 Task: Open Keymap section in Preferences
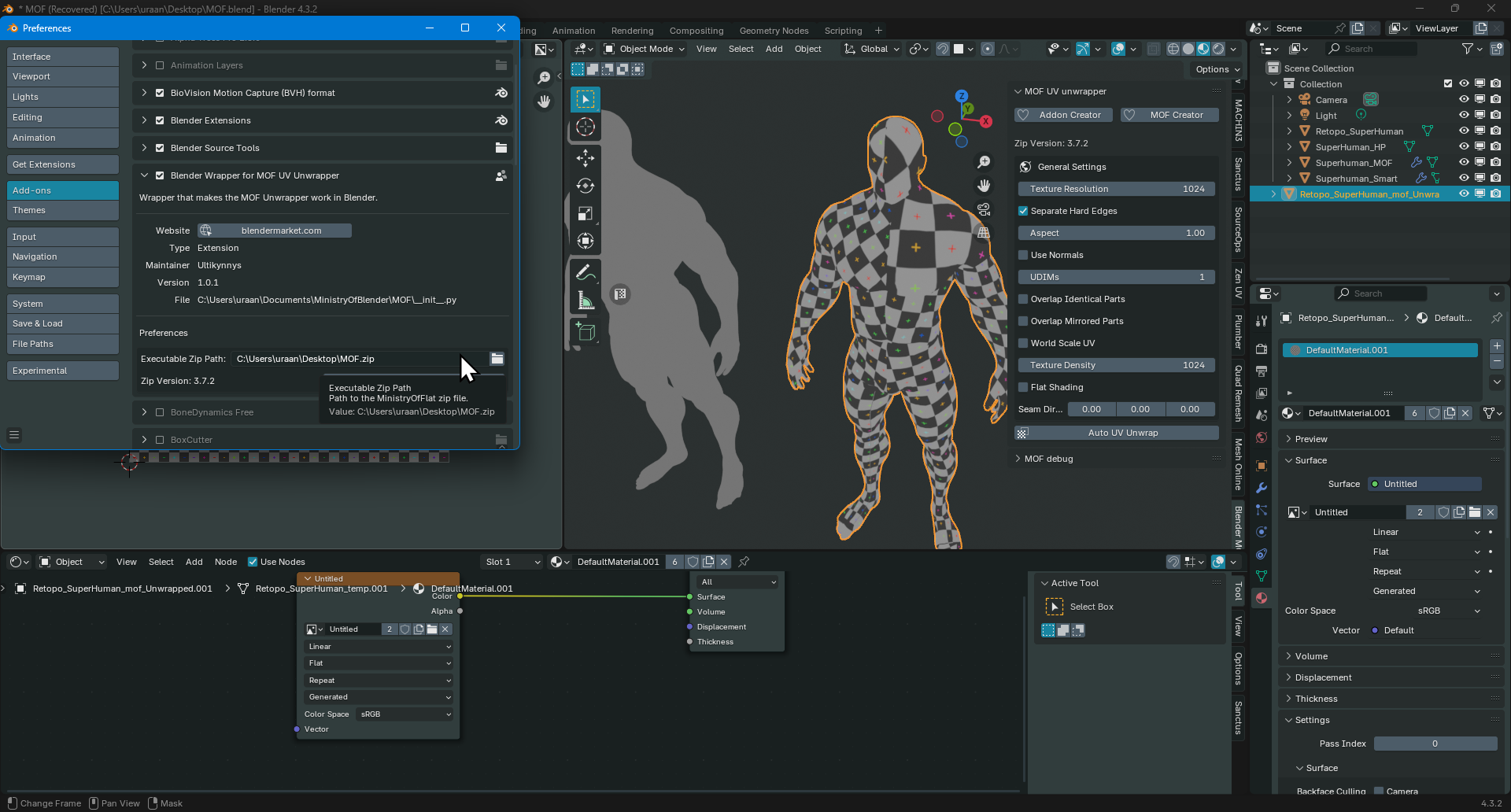[x=63, y=277]
